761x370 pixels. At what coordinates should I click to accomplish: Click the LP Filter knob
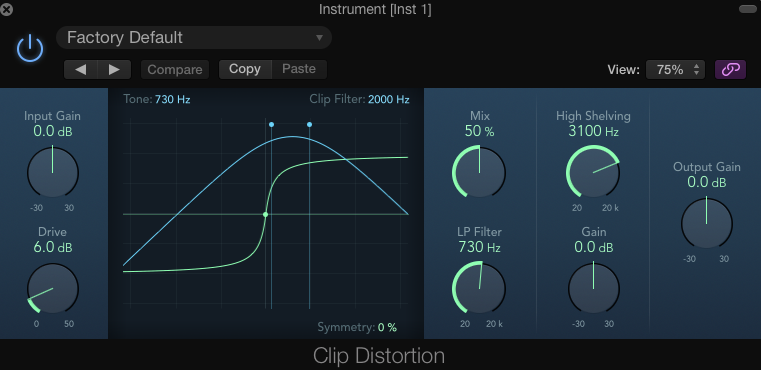click(479, 288)
